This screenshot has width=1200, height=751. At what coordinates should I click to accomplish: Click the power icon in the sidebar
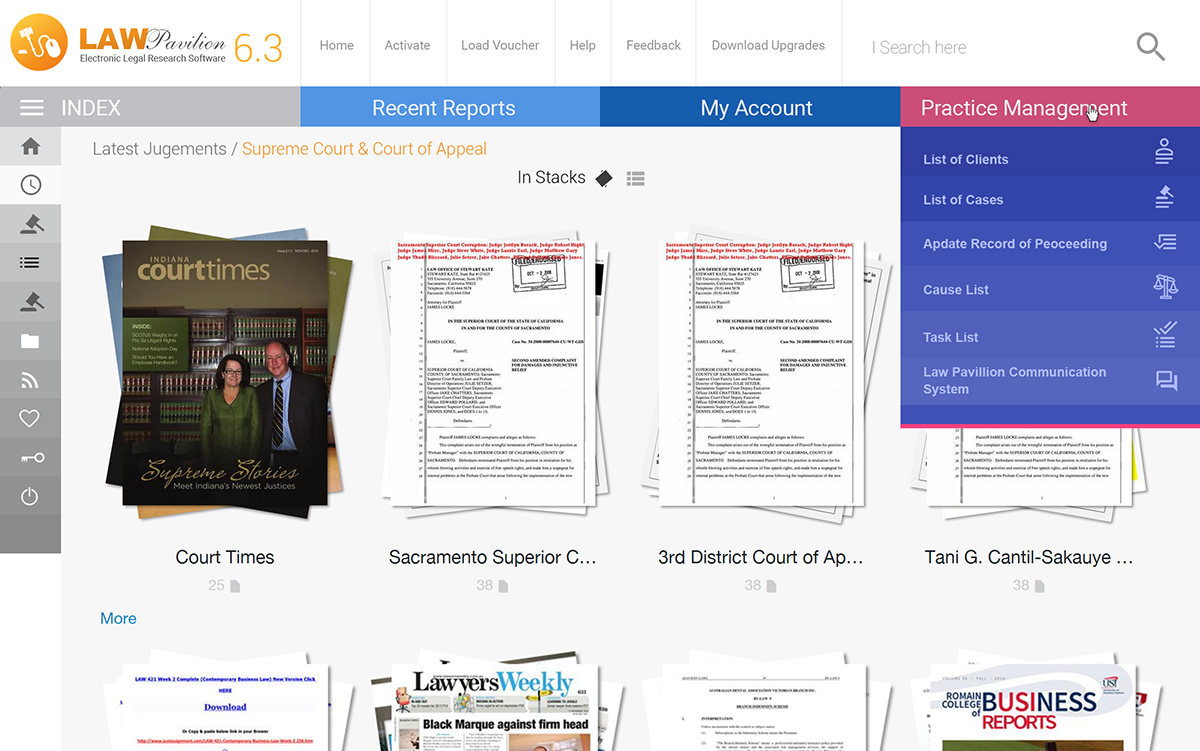tap(30, 496)
